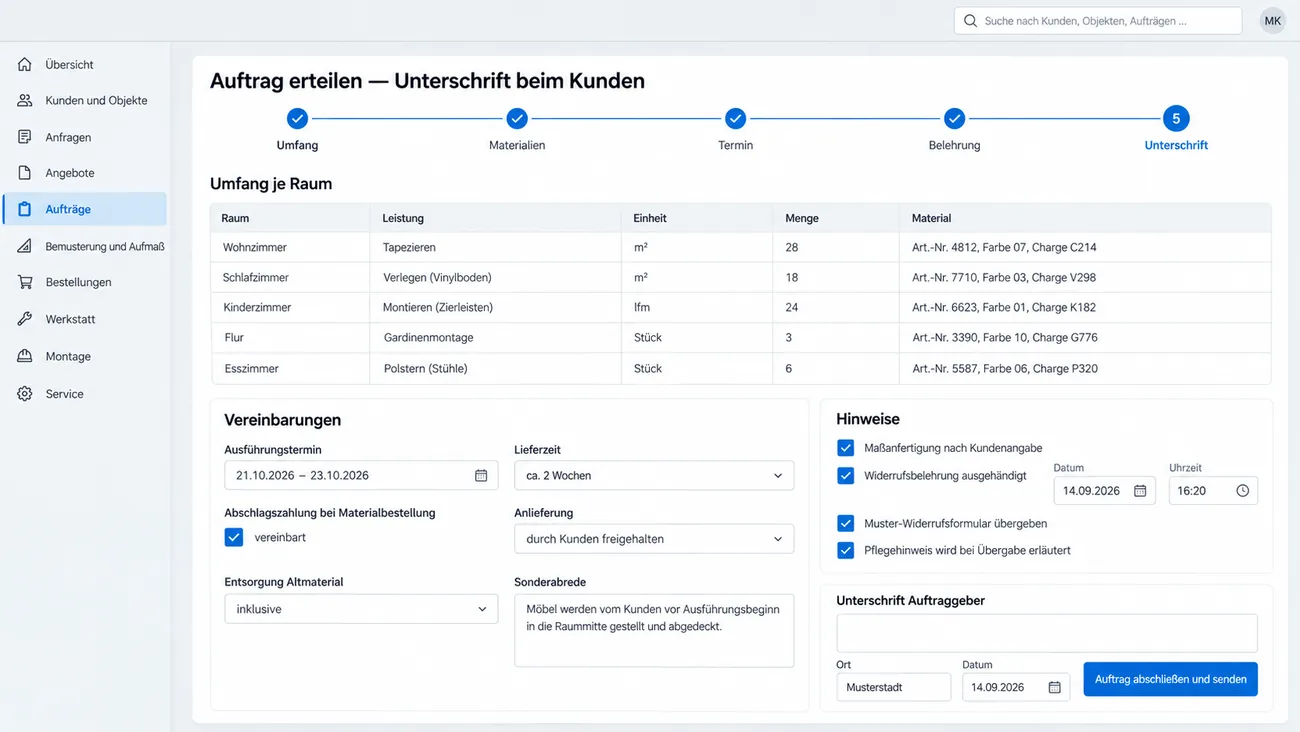Click material Art.-Nr. 3390 cell
1300x732 pixels.
(x=1085, y=337)
